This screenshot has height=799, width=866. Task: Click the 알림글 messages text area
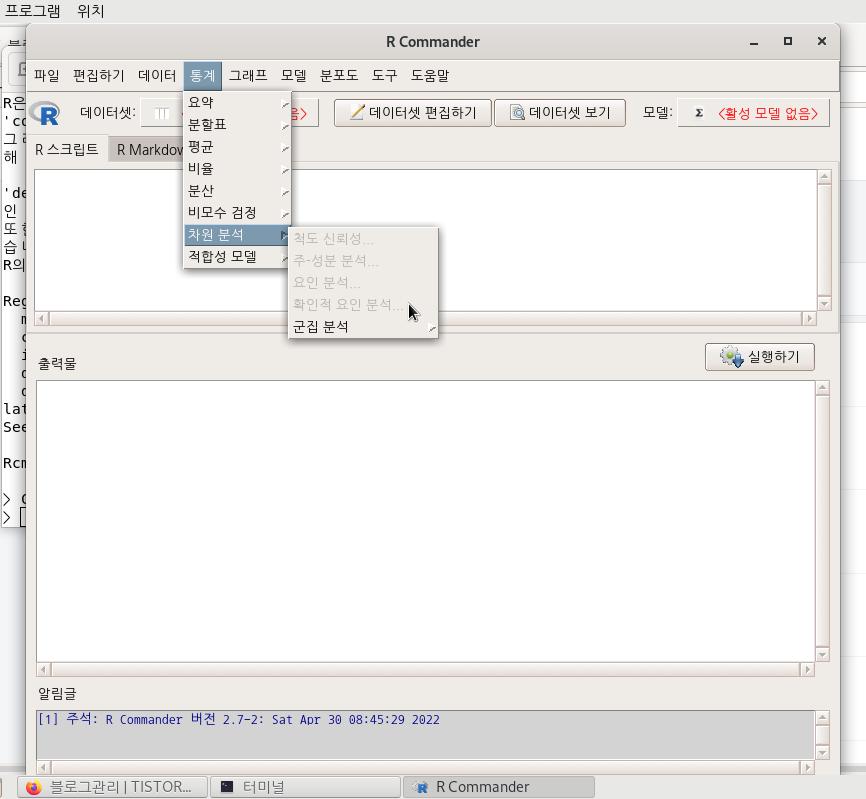(x=425, y=734)
